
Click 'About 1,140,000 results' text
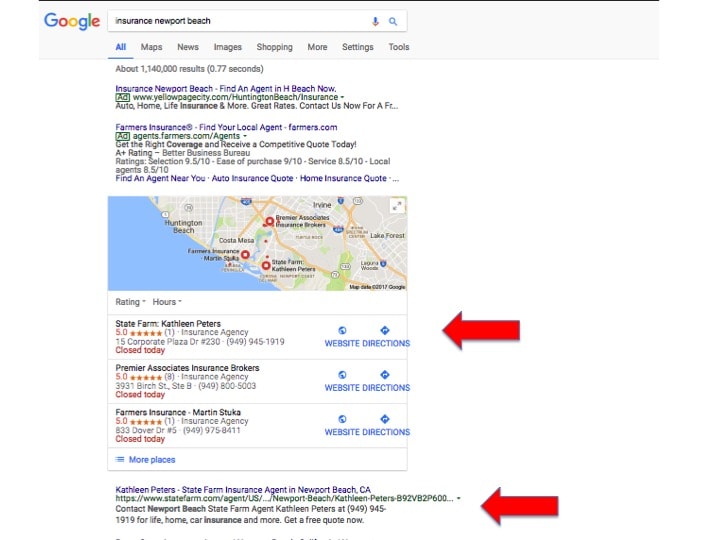pyautogui.click(x=189, y=69)
